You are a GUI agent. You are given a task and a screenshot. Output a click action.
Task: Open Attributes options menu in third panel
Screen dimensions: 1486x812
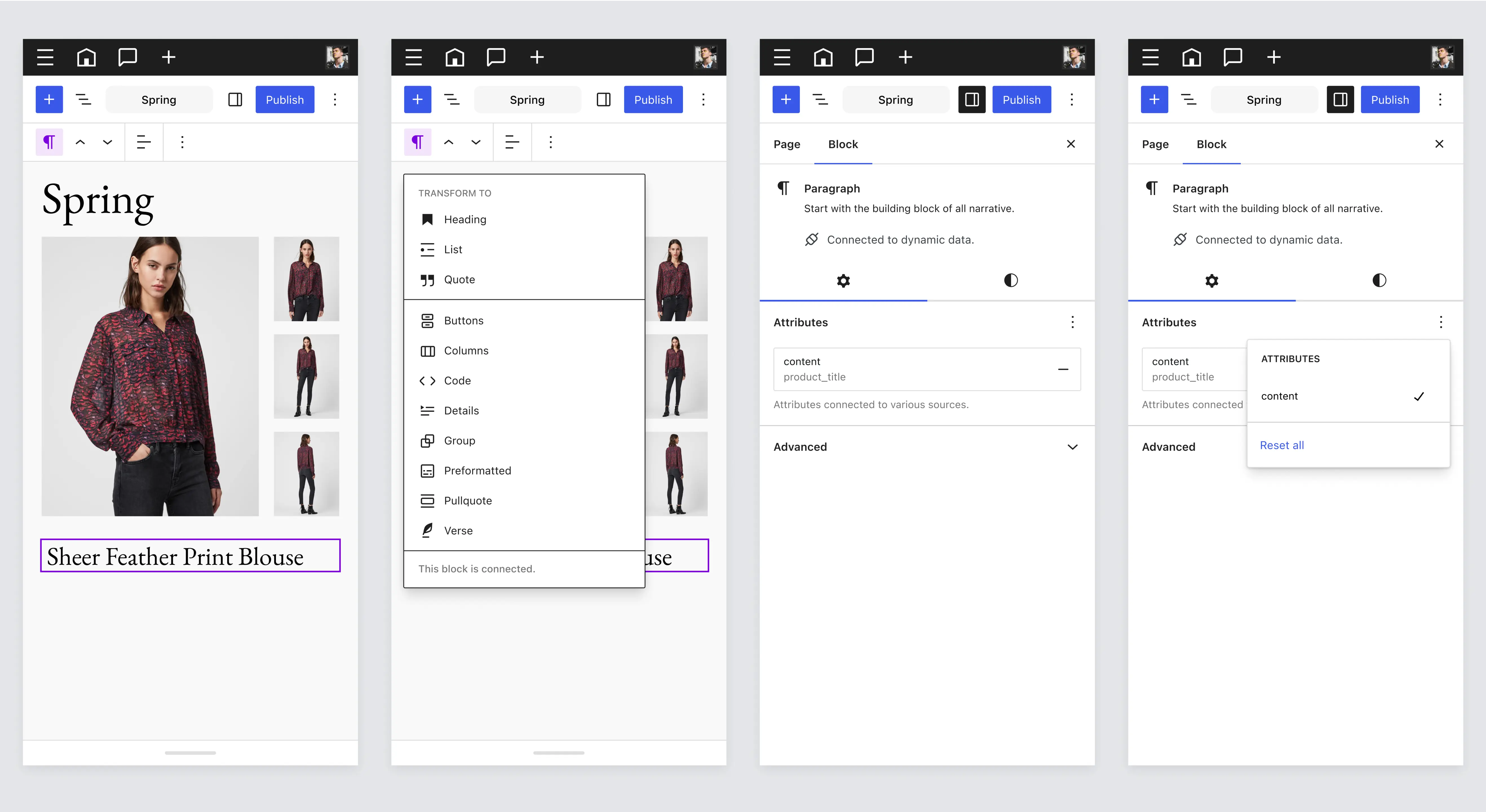point(1072,322)
